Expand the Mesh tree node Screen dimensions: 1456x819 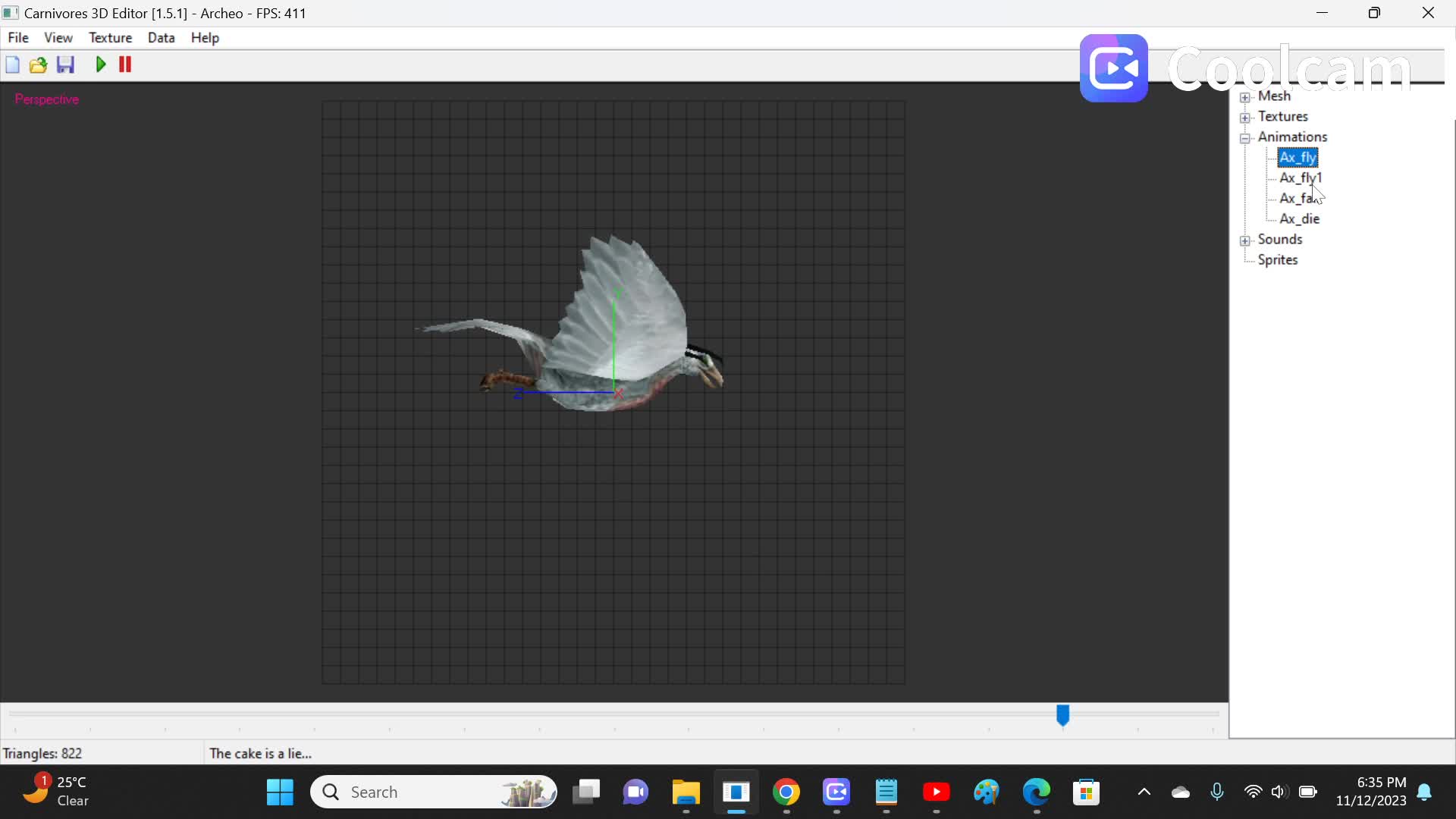point(1245,97)
